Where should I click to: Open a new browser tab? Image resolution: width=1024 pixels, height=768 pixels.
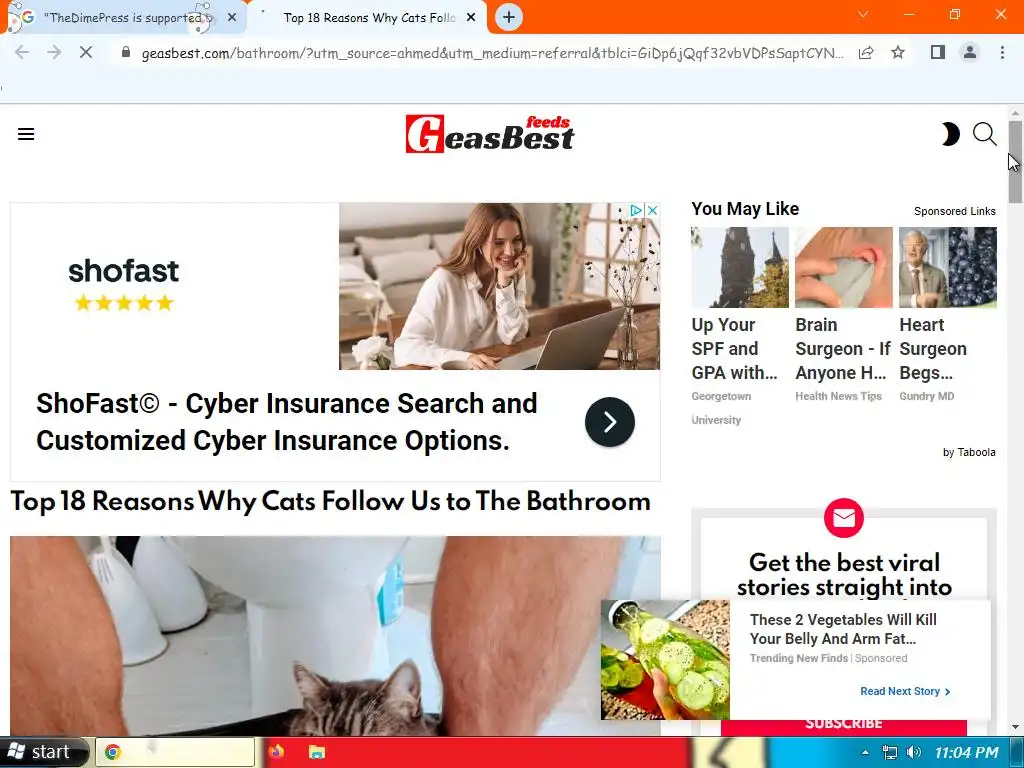pos(509,17)
